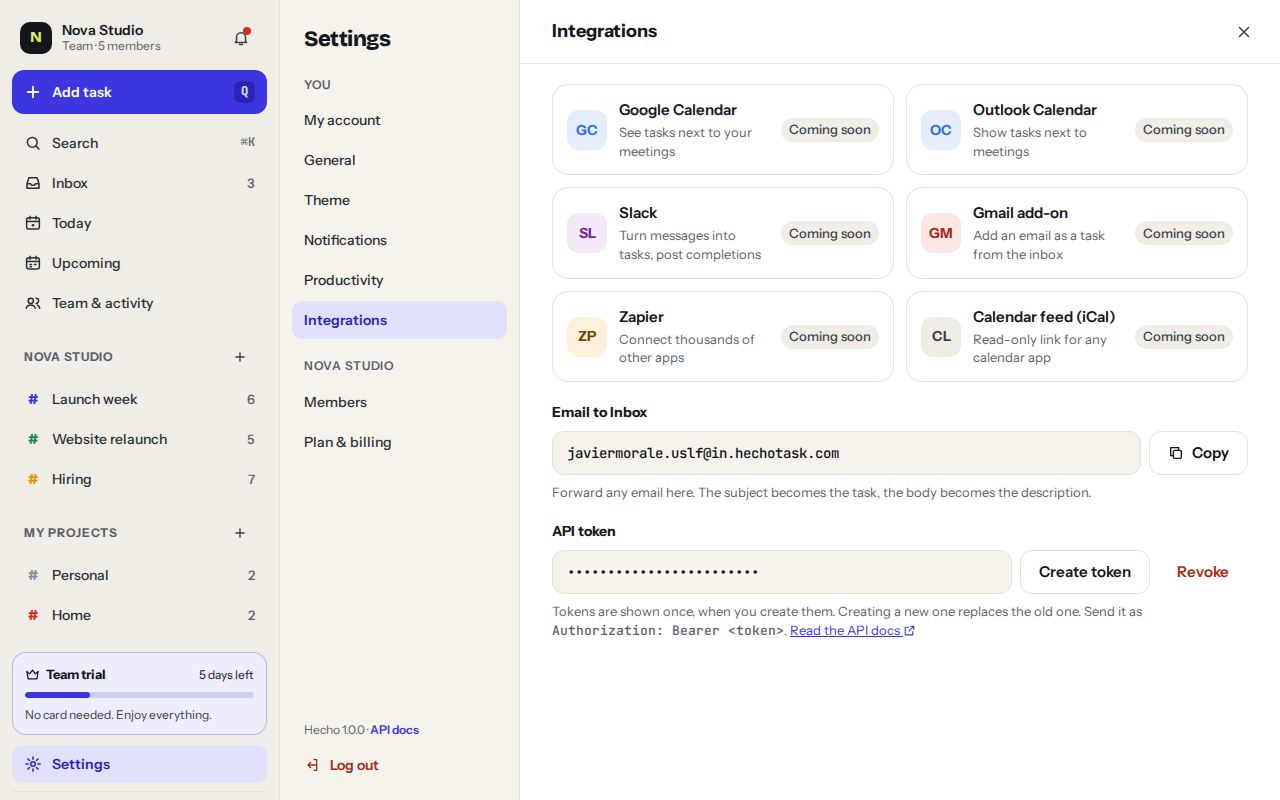Click the Home hash icon

point(33,615)
